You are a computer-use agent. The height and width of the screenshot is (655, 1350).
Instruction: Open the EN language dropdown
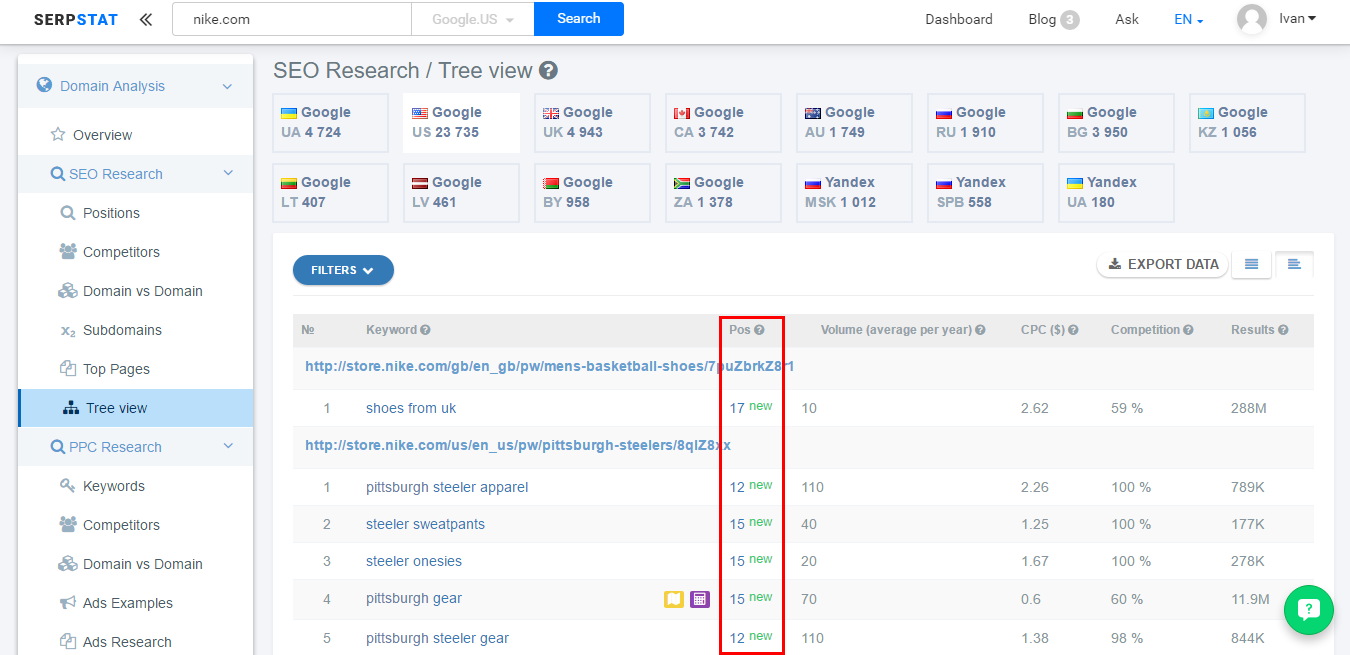(1189, 19)
